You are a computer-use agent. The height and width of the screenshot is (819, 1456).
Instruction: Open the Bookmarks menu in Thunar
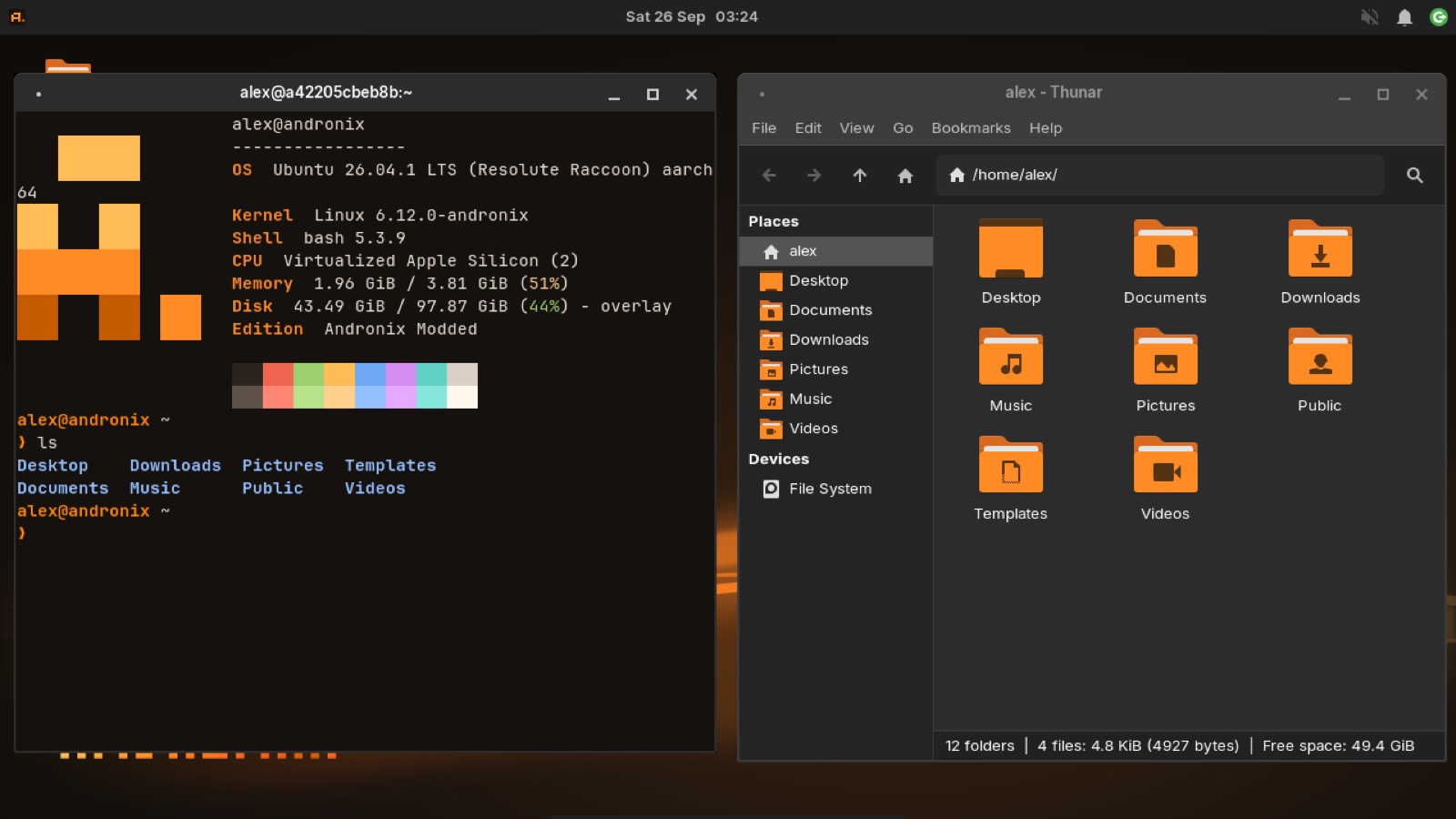[971, 128]
